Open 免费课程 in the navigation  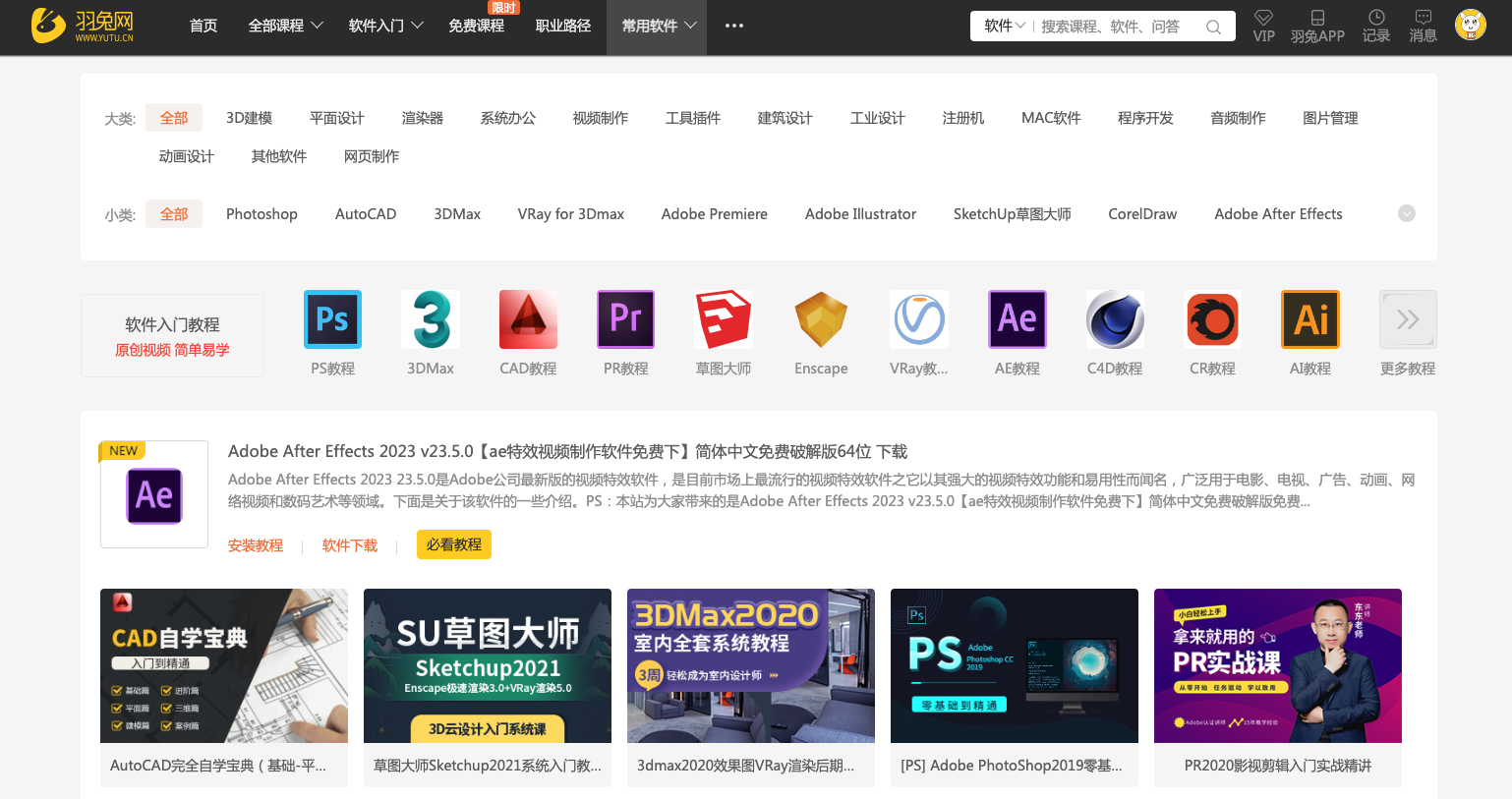(477, 26)
